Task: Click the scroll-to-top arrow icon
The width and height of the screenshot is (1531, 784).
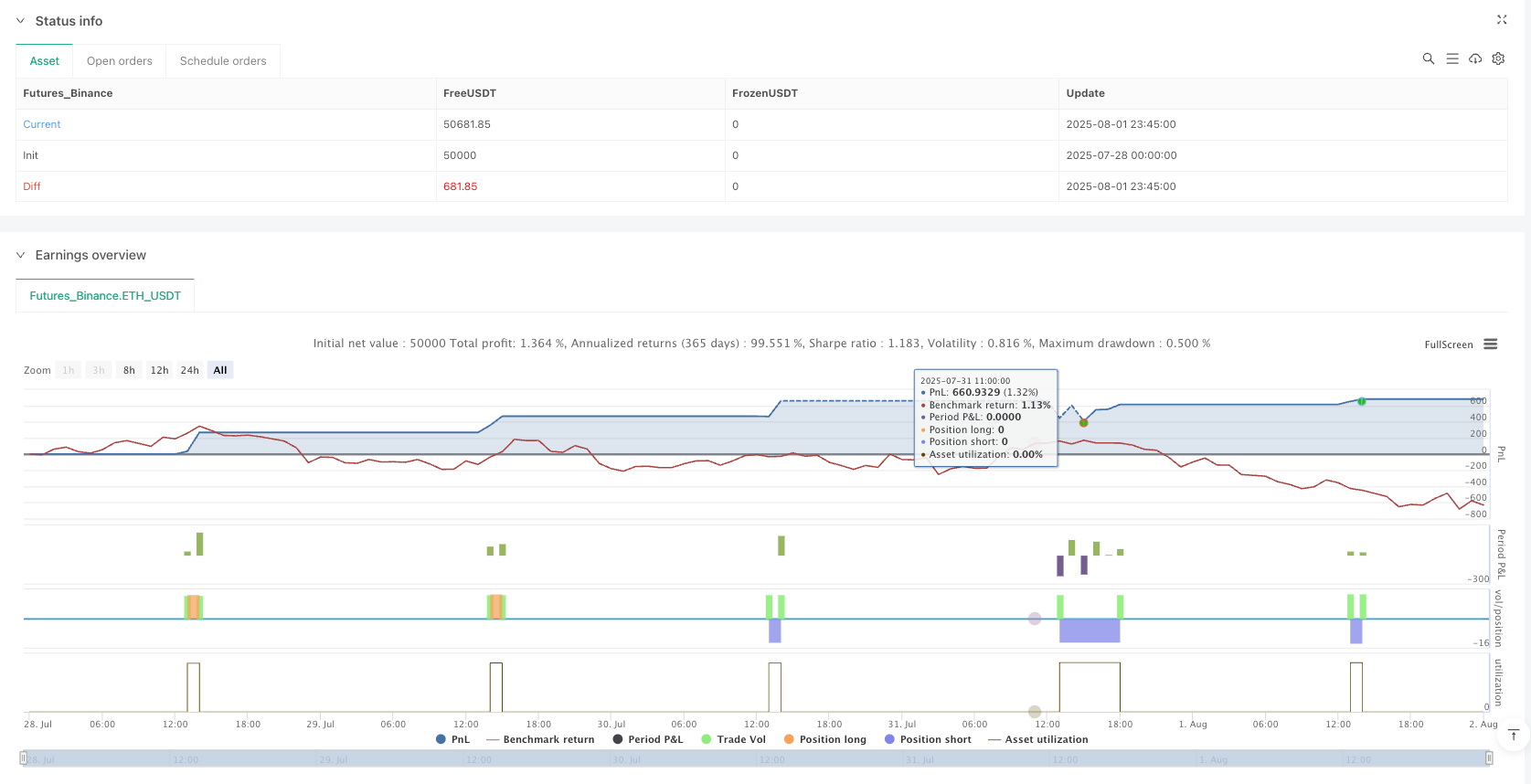Action: 1514,735
